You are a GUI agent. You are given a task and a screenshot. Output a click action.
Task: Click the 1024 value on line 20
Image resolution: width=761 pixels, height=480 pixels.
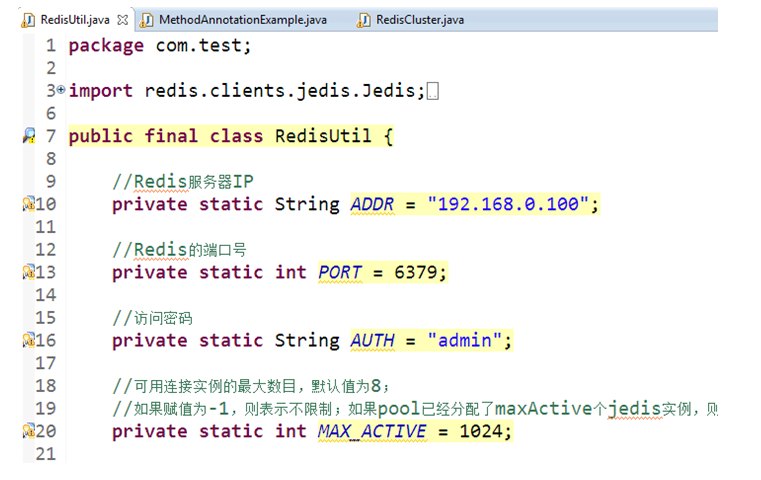coord(480,431)
